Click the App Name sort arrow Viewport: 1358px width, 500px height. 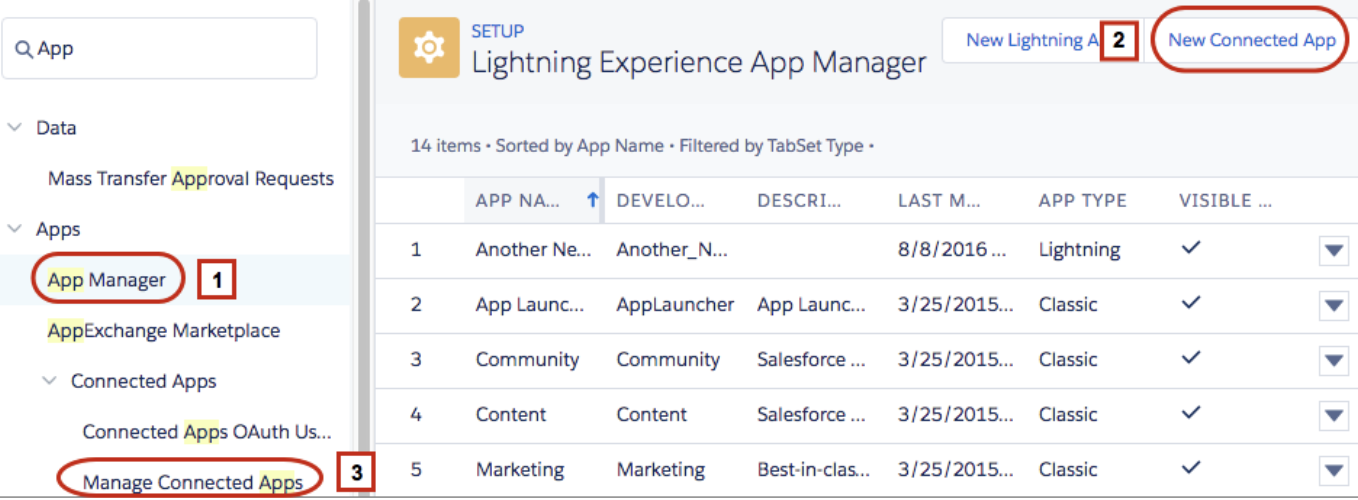pos(592,200)
